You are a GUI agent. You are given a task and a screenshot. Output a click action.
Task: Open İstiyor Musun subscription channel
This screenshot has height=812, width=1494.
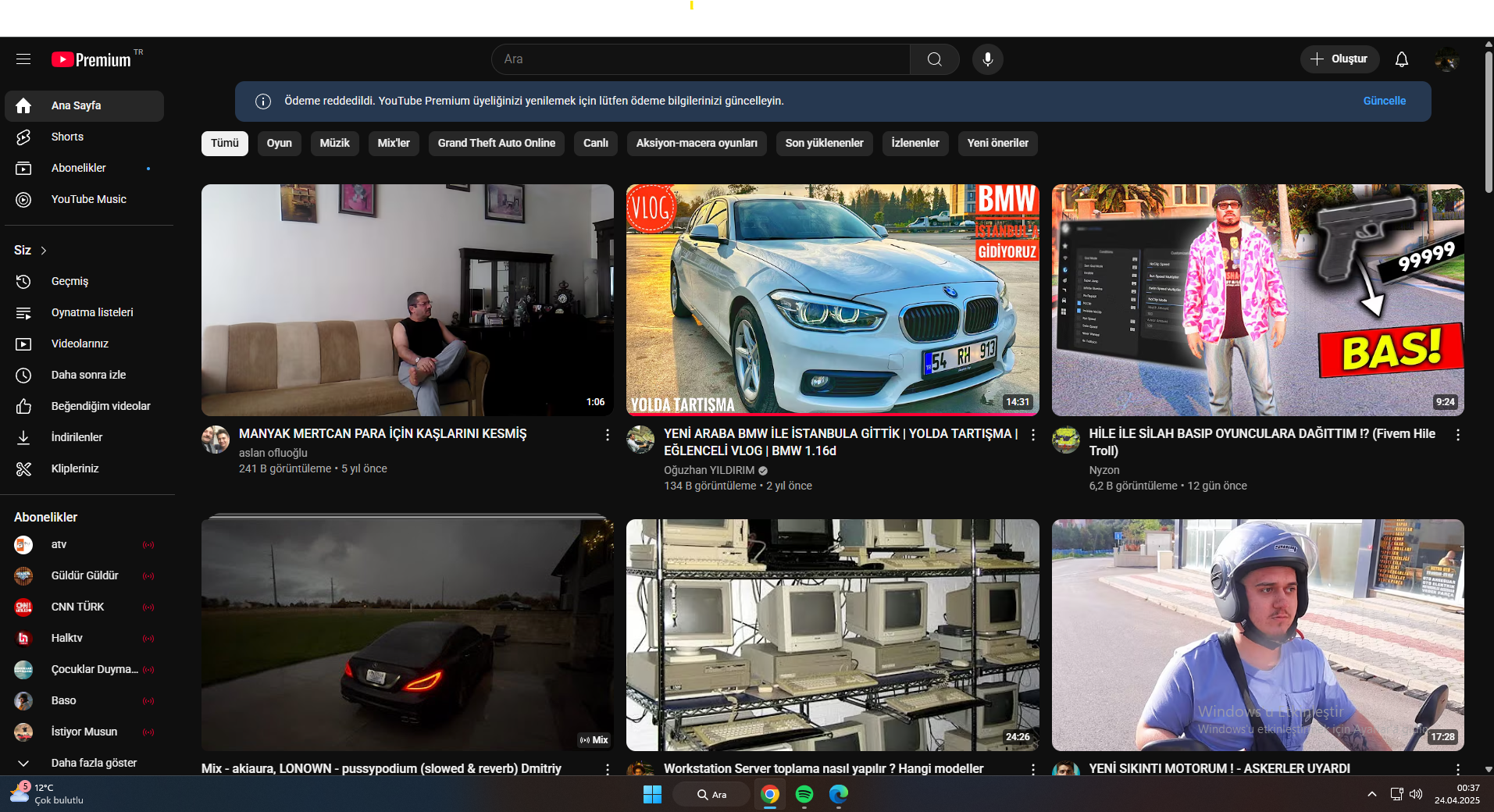[x=84, y=732]
